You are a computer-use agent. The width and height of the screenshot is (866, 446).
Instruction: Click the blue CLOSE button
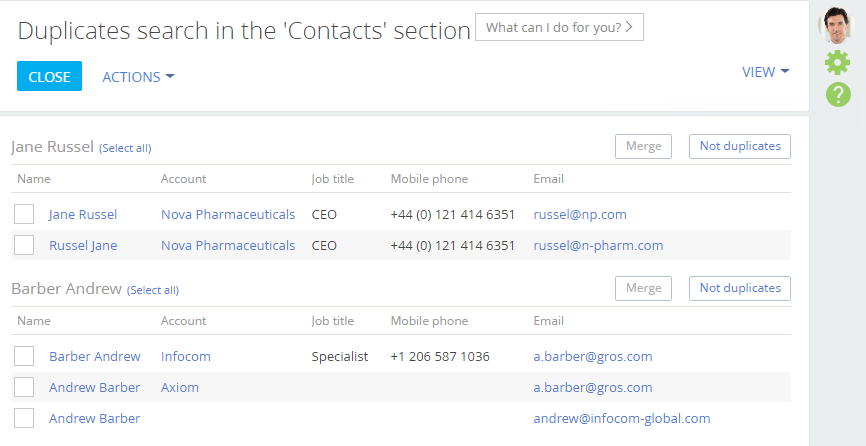49,76
